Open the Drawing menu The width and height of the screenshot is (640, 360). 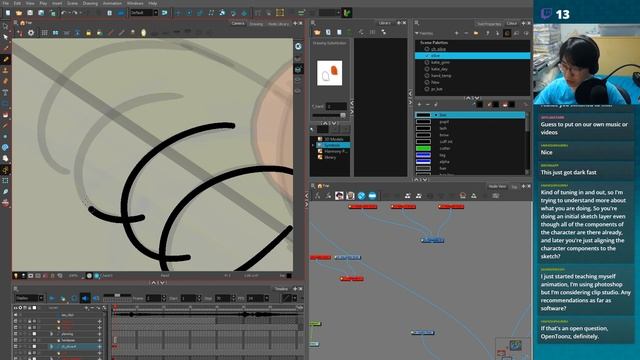coord(90,3)
